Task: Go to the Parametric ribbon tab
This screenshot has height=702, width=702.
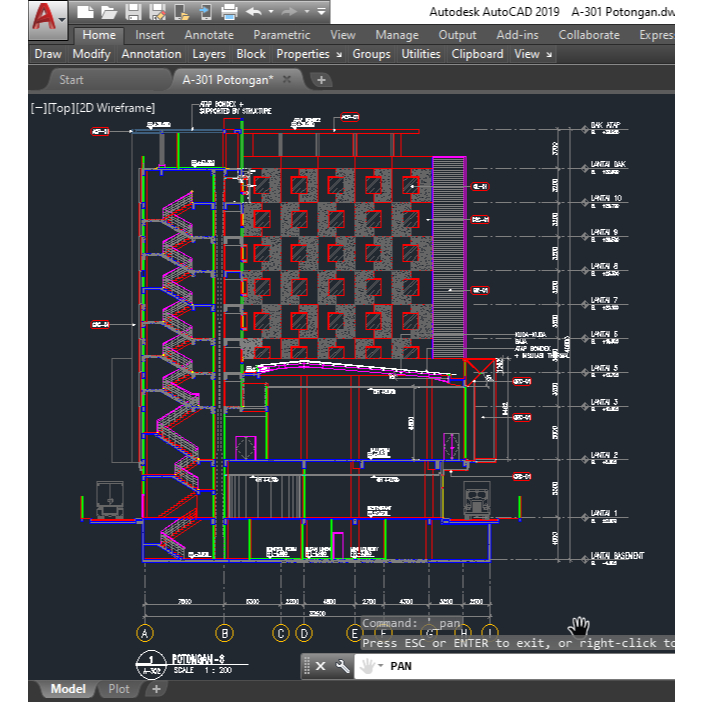Action: 282,35
